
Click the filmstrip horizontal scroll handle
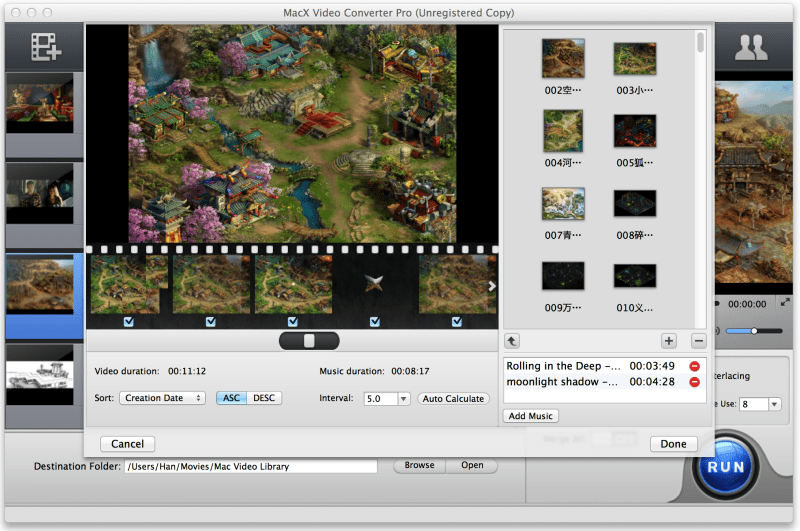point(309,341)
